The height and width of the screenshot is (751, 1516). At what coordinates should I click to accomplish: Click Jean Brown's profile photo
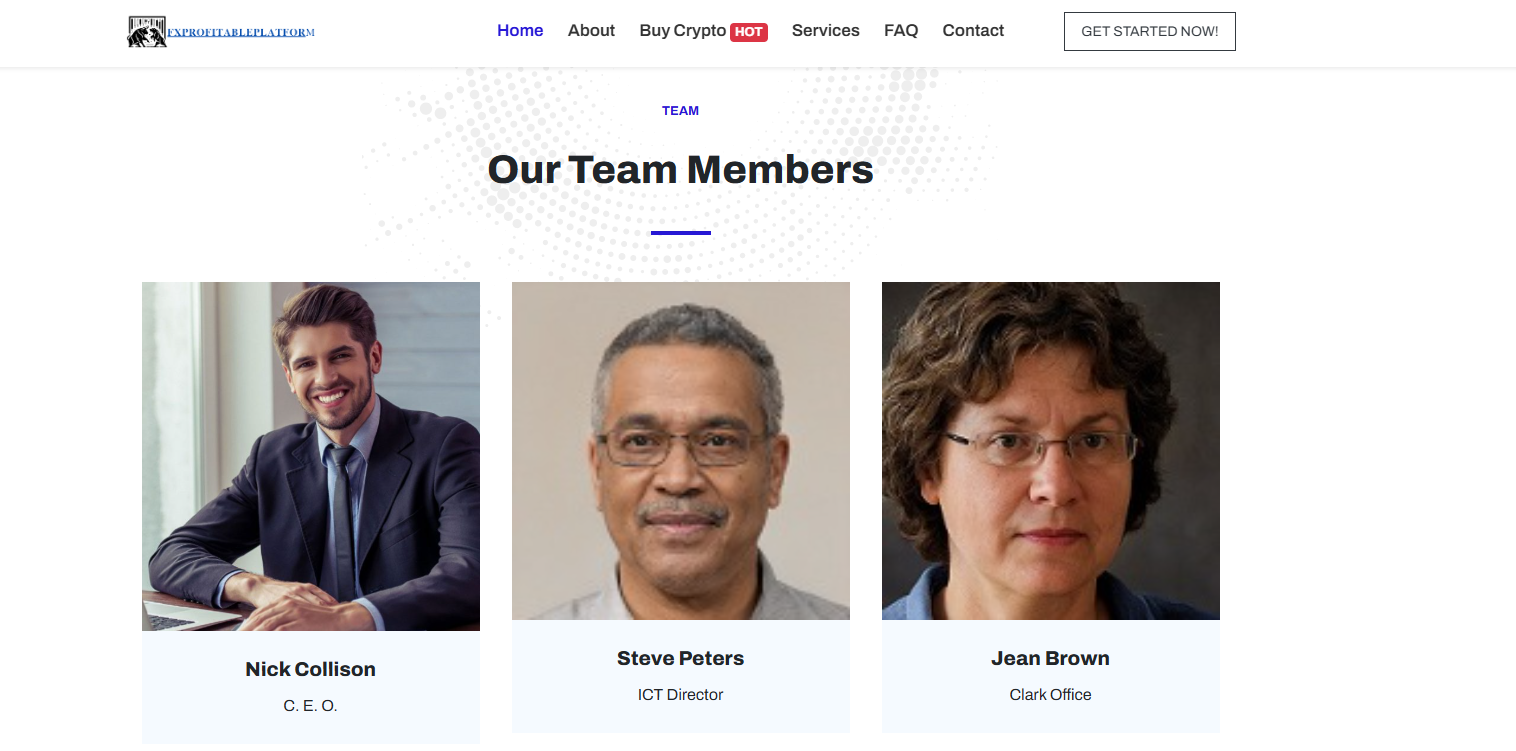pos(1051,451)
